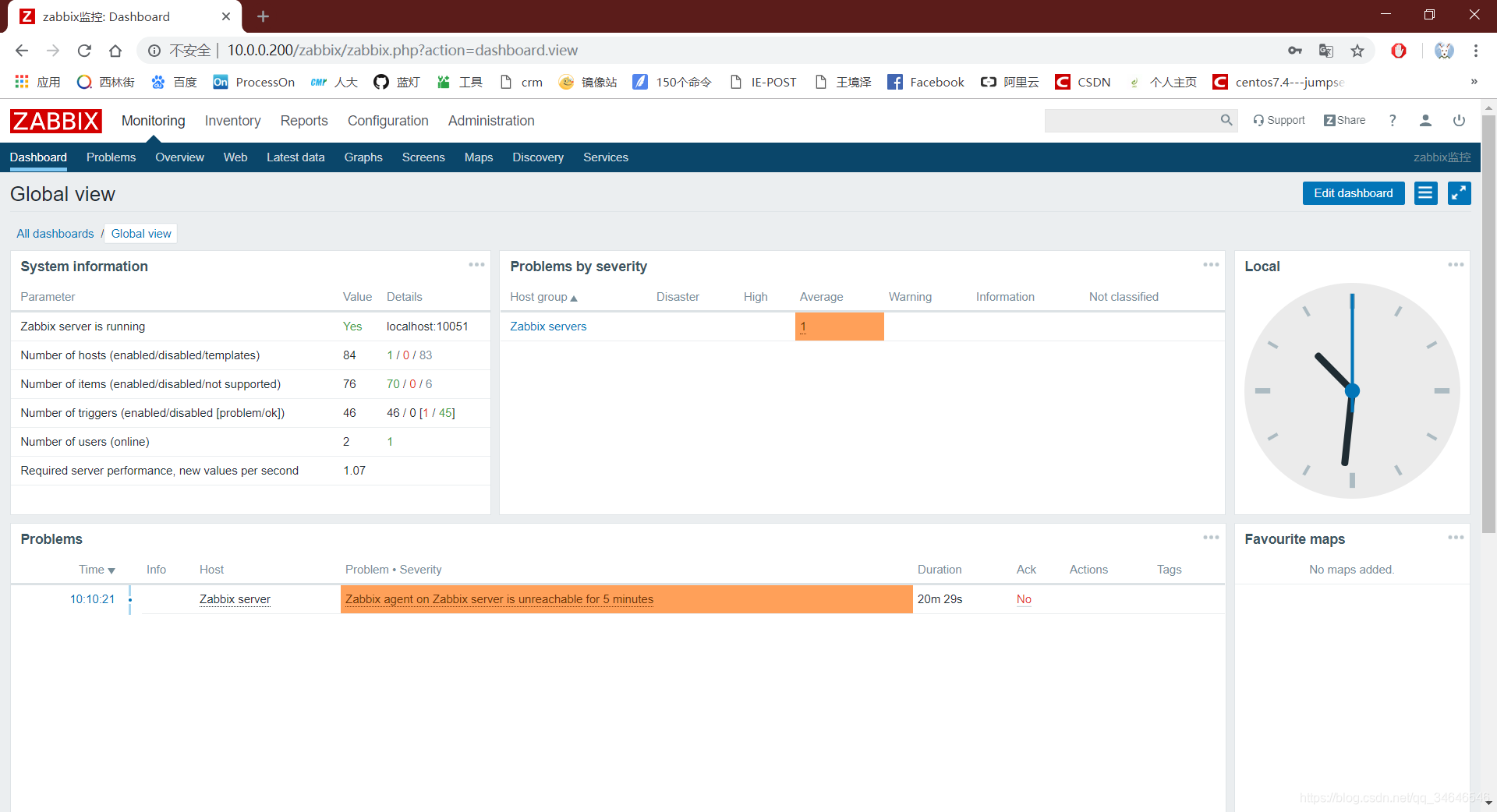
Task: Click the Global view breadcrumb
Action: pyautogui.click(x=141, y=234)
